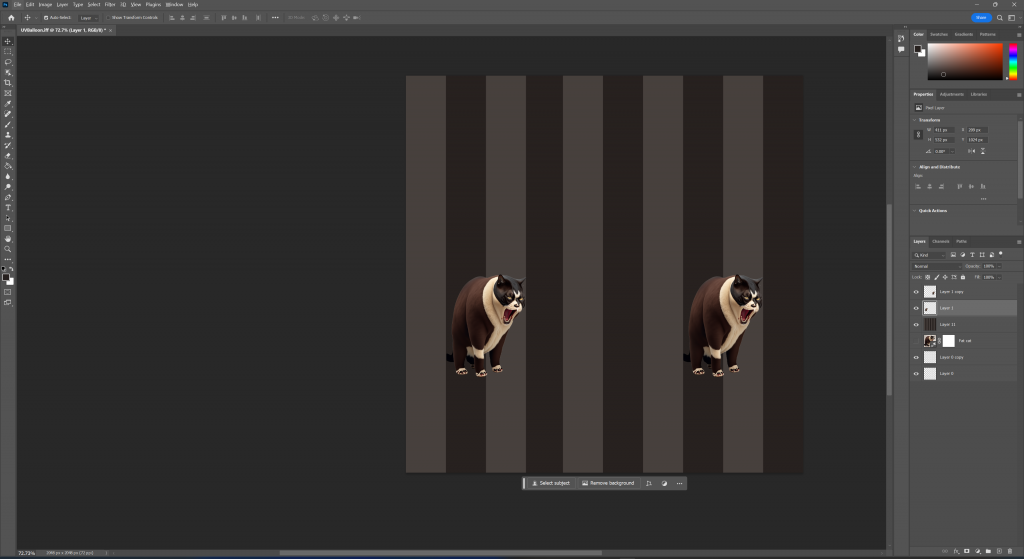Image resolution: width=1024 pixels, height=559 pixels.
Task: Toggle Auto-Select checkbox
Action: 46,18
